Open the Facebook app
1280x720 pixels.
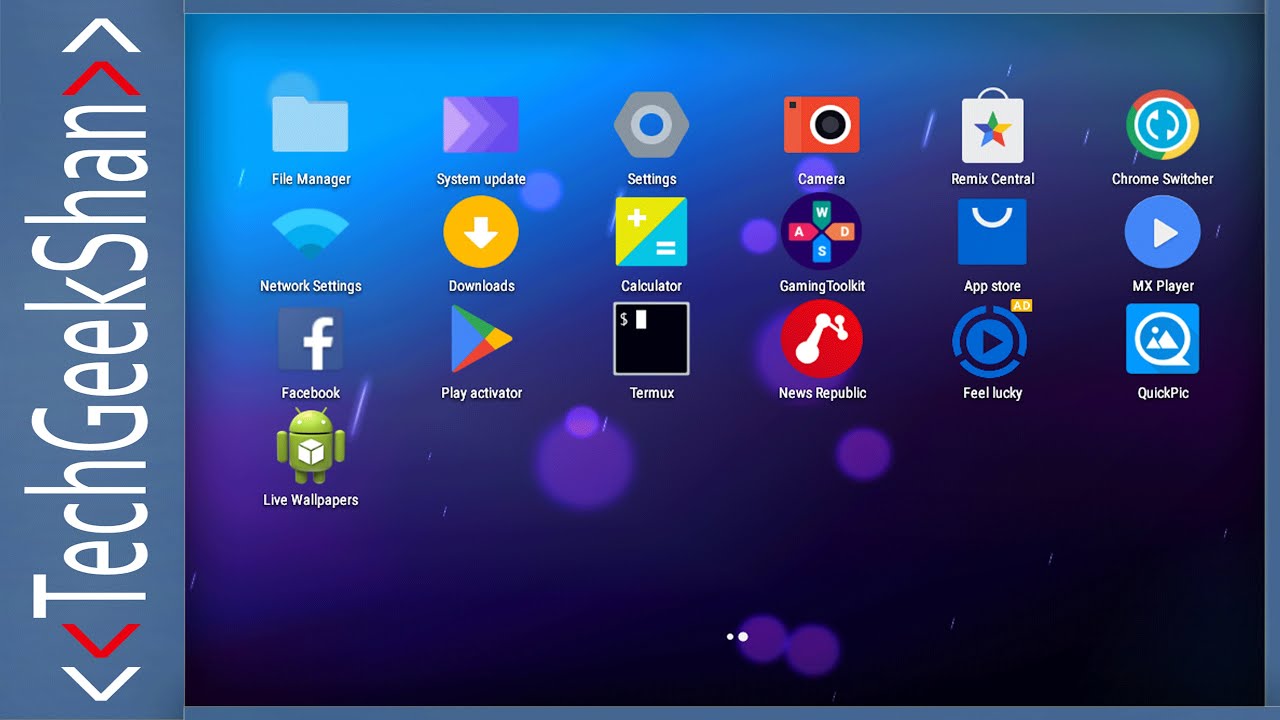point(310,339)
